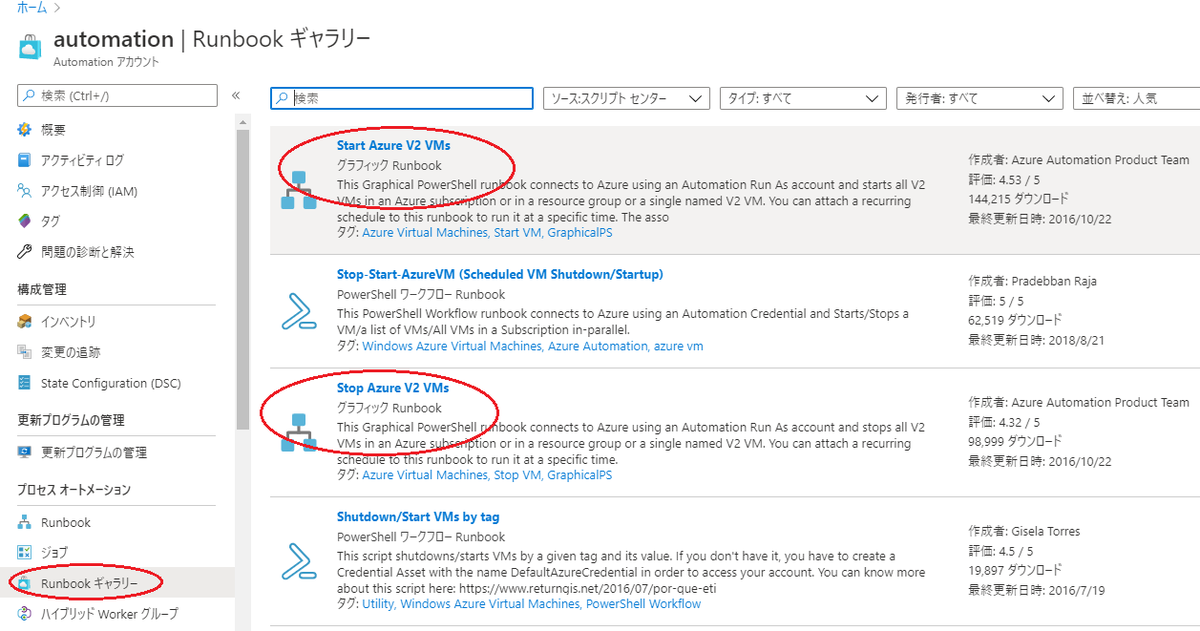Click the インベントリ icon
1200x631 pixels.
point(25,322)
